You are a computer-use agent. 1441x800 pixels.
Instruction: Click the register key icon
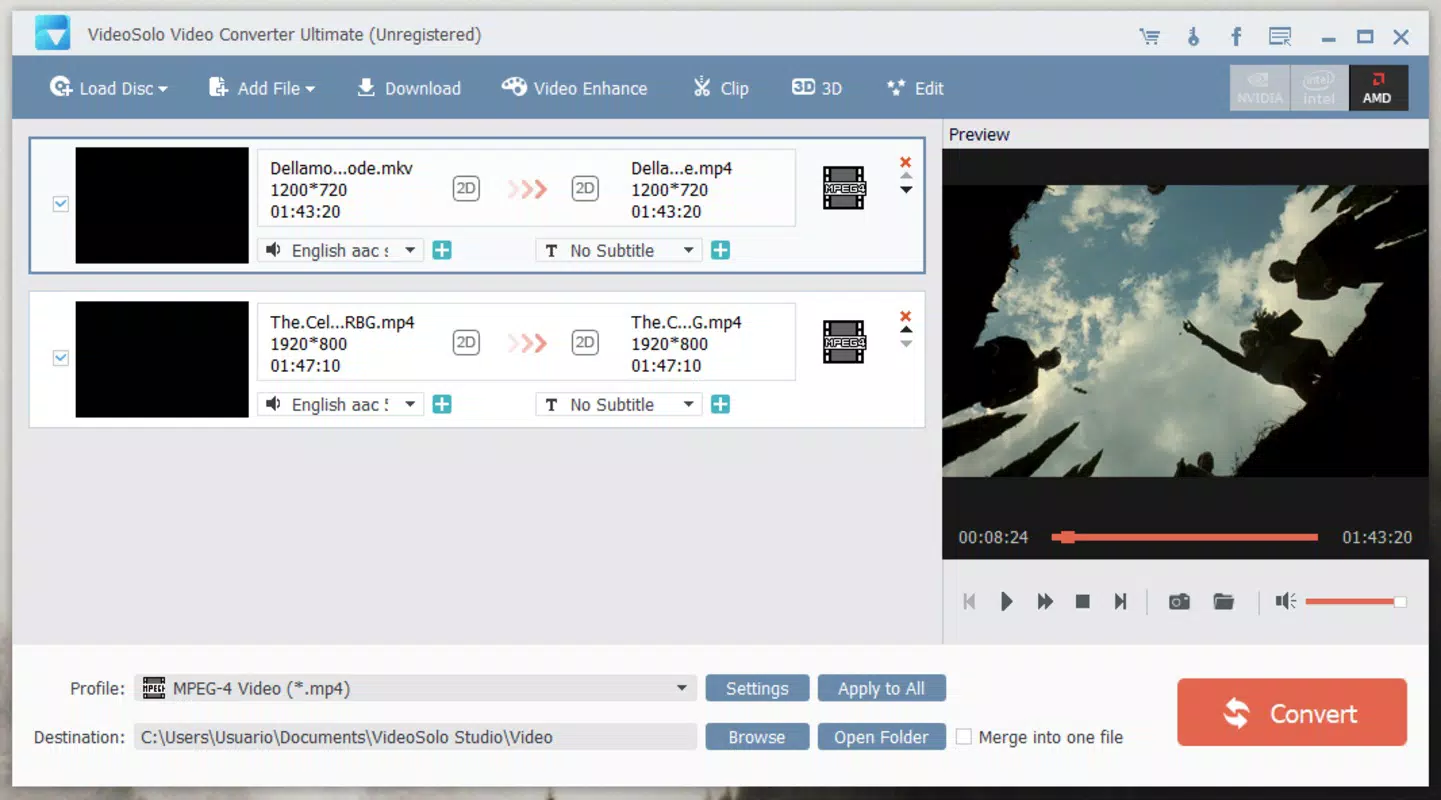click(x=1193, y=37)
